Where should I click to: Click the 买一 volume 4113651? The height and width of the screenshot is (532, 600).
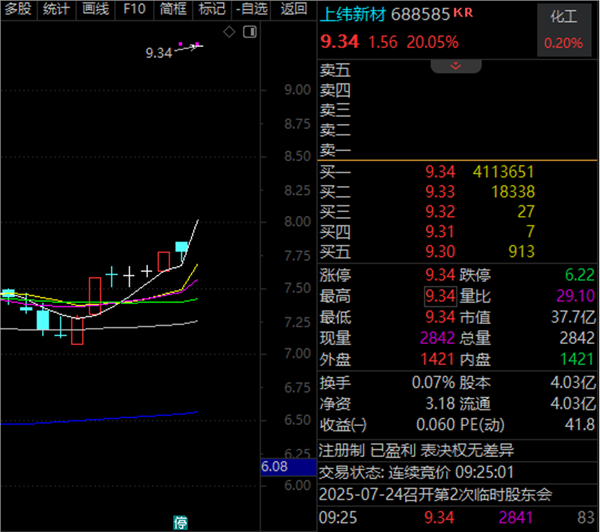coord(503,172)
